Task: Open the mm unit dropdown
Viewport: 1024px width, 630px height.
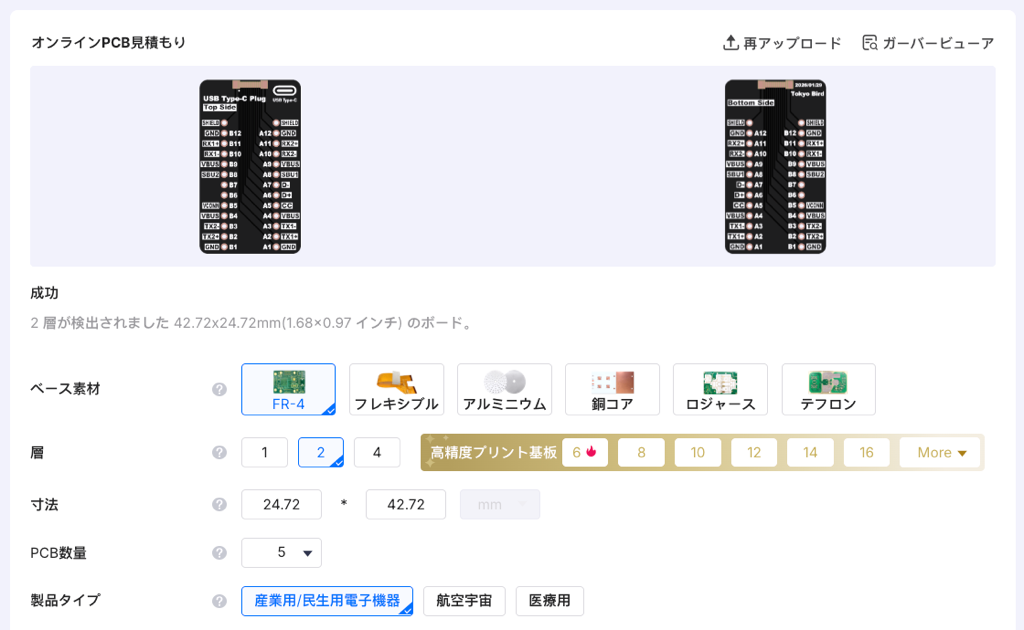Action: [499, 504]
